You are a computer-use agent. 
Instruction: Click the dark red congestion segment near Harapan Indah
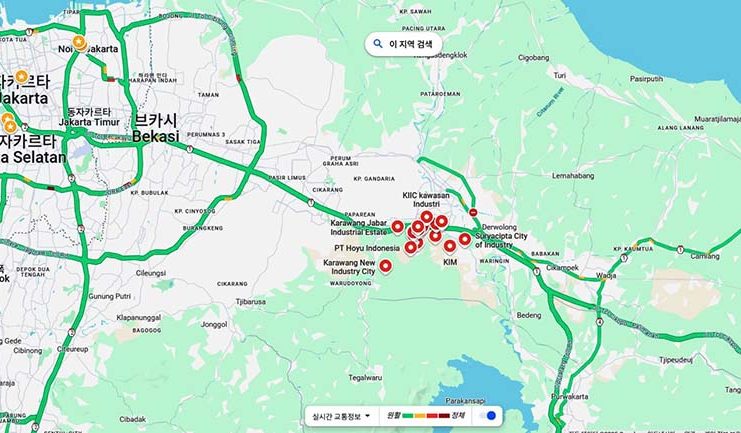click(111, 79)
